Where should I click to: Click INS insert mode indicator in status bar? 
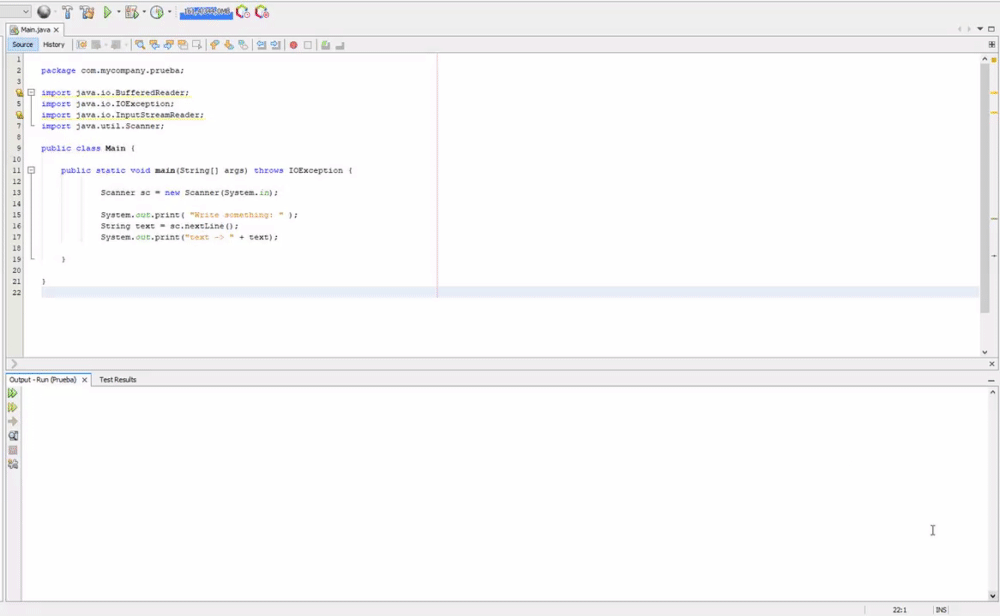point(941,610)
